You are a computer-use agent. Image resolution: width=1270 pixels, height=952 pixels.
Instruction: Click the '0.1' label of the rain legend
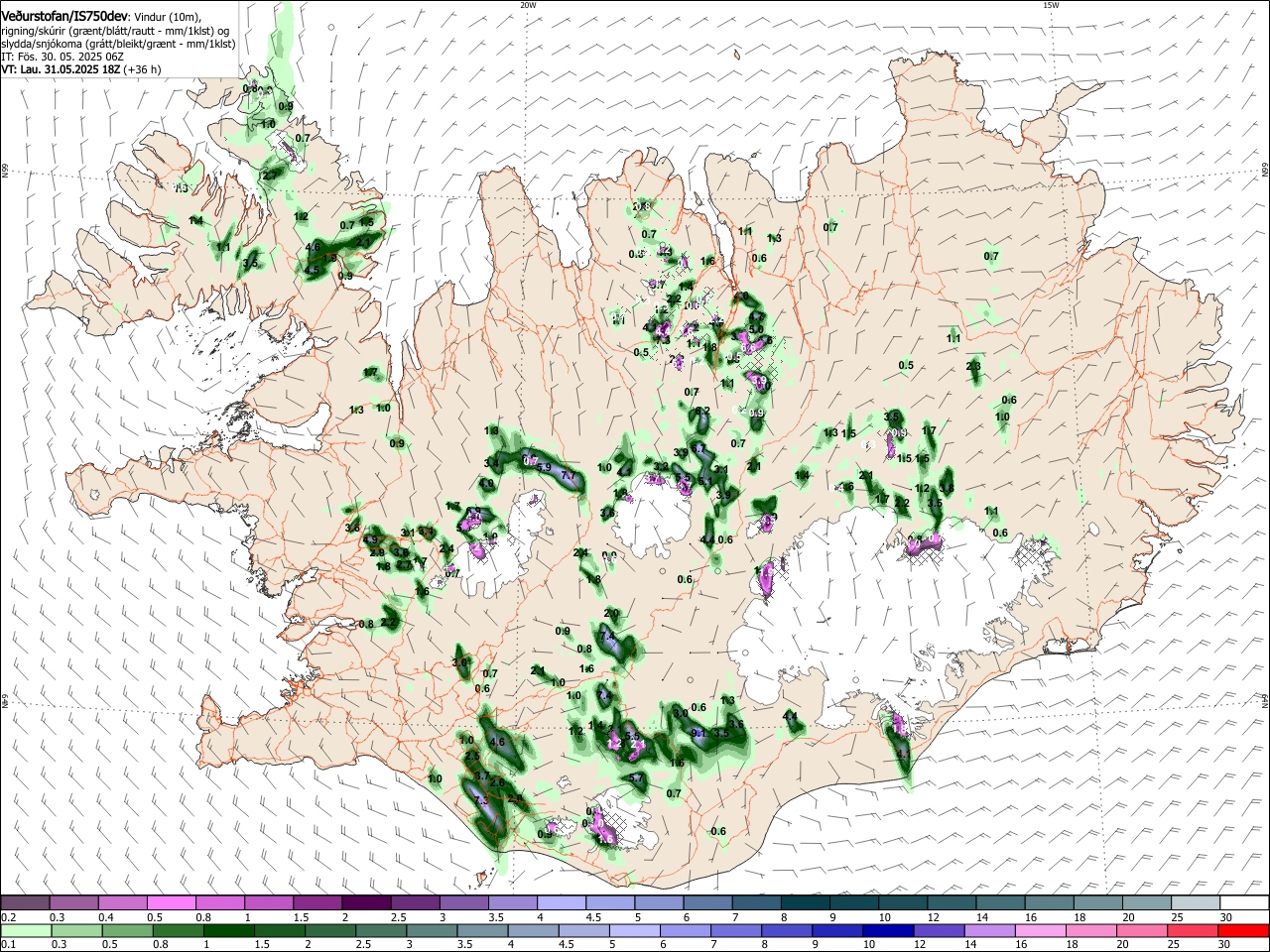pyautogui.click(x=9, y=945)
